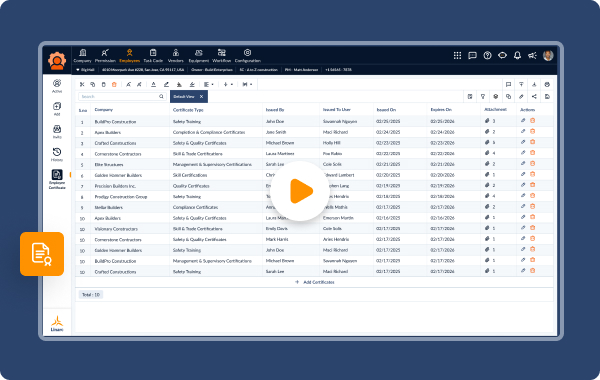Click the font color underline A icon

click(x=153, y=85)
